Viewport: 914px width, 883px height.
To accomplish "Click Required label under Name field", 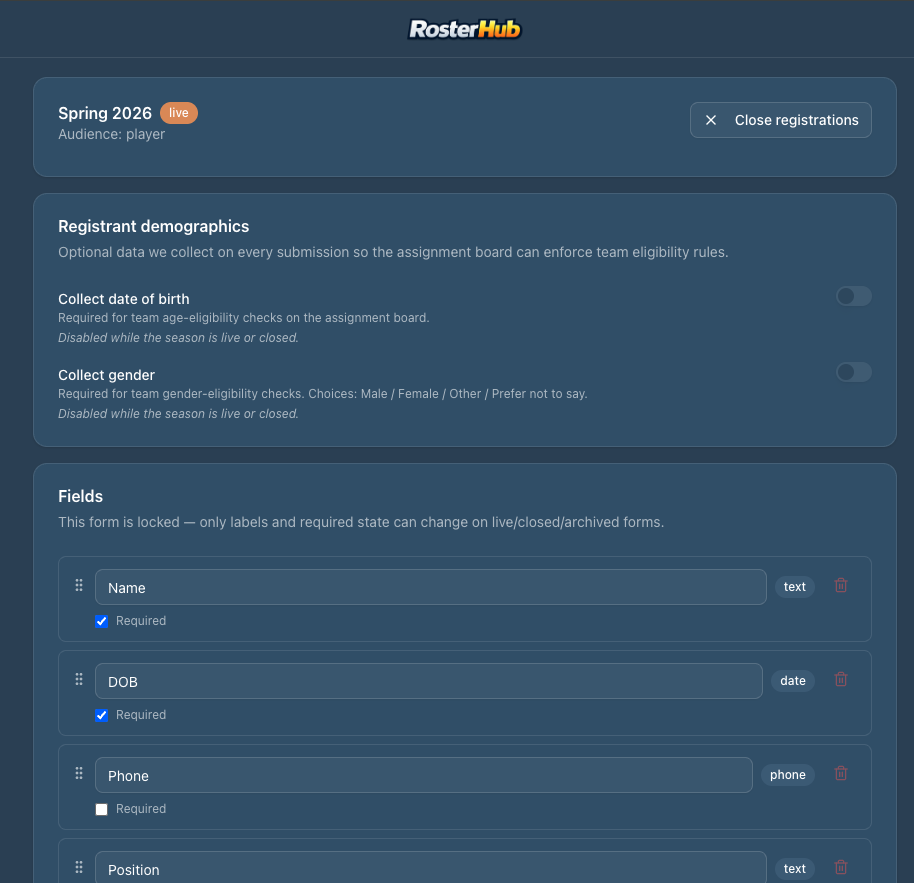I will coord(141,621).
